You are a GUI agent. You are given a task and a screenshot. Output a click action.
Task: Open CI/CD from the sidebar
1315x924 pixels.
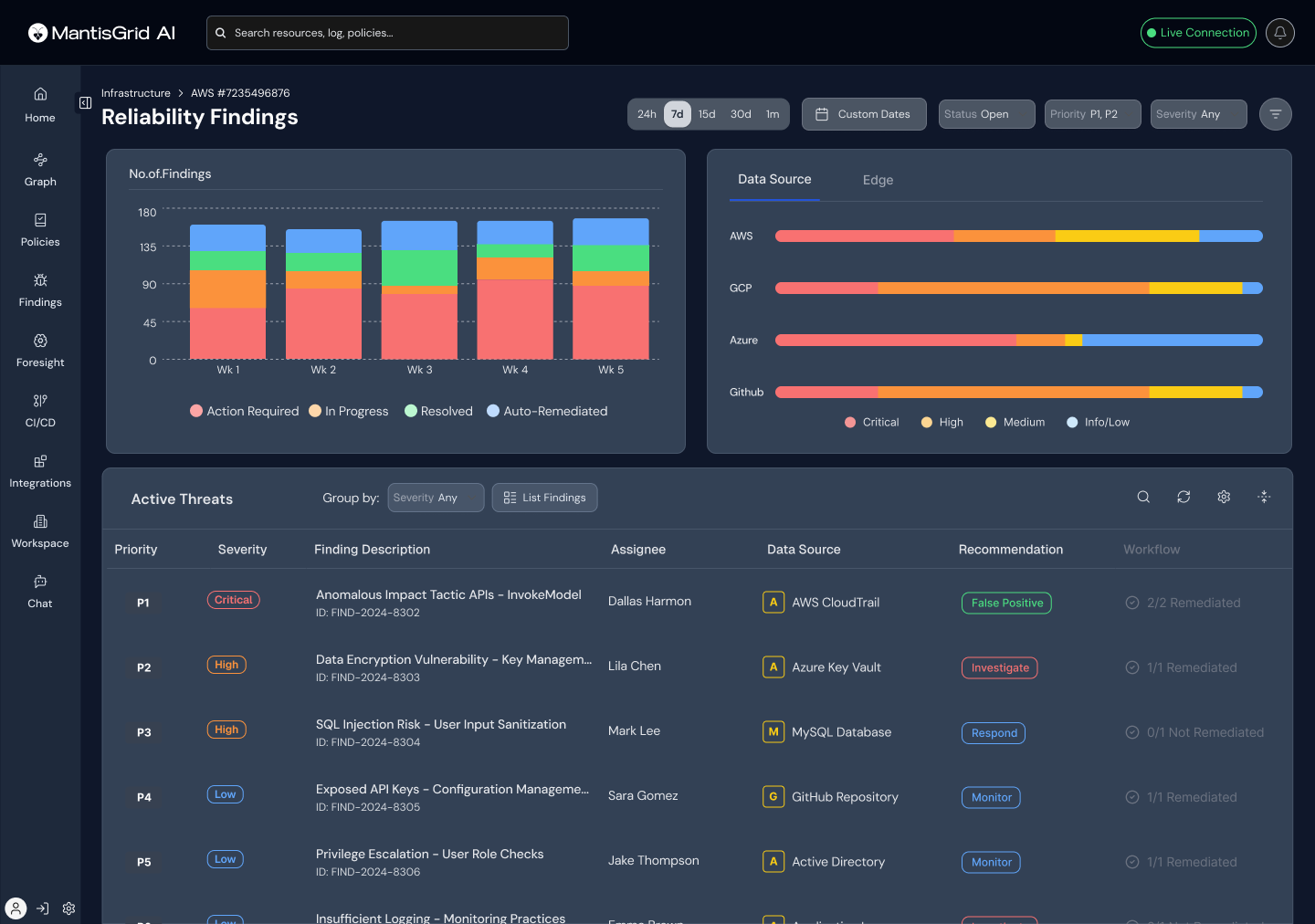tap(40, 411)
